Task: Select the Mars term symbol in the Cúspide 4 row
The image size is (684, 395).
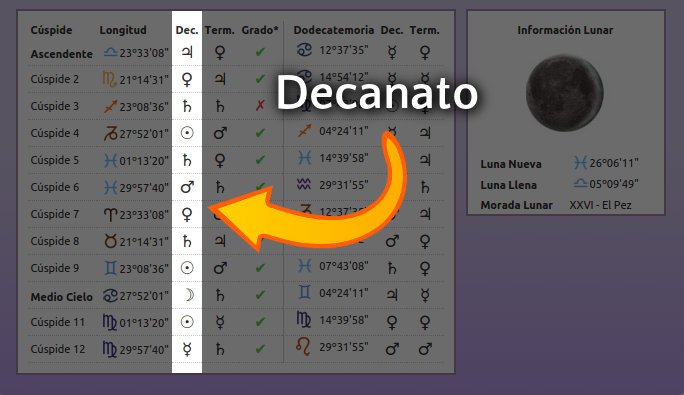Action: (220, 133)
